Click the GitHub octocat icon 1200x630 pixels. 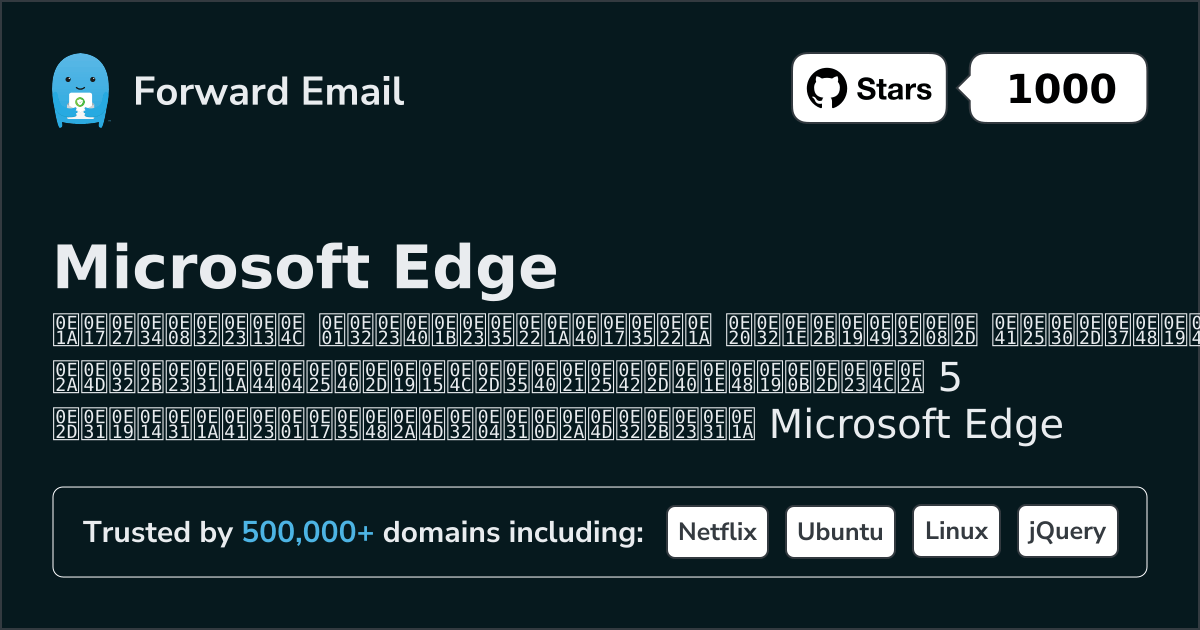tap(827, 89)
